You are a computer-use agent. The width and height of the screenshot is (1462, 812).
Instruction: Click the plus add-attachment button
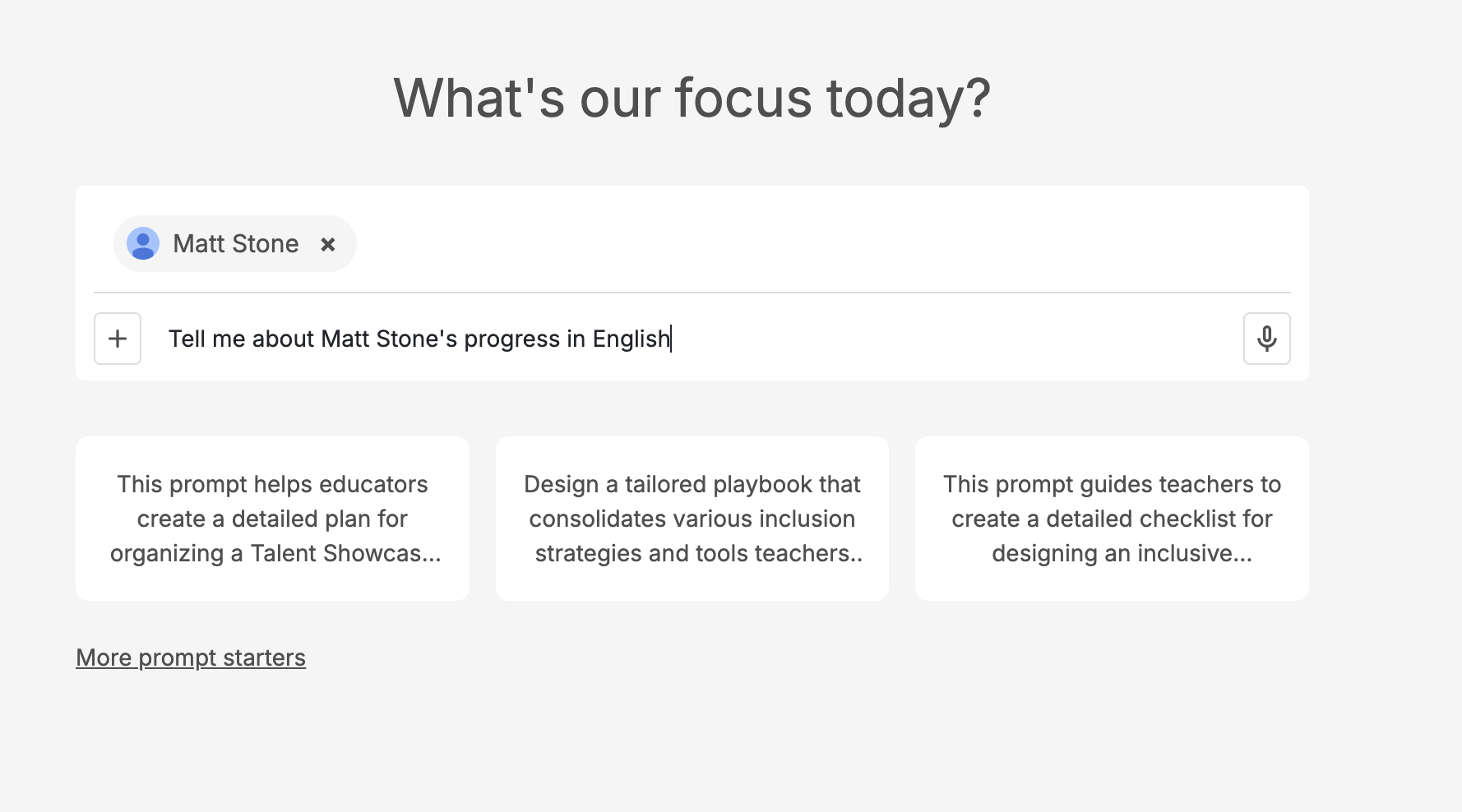pos(118,339)
